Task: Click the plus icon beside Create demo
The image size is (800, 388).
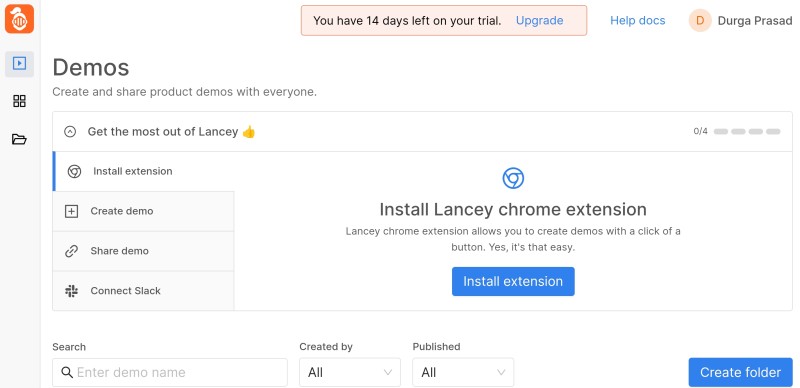Action: coord(71,211)
